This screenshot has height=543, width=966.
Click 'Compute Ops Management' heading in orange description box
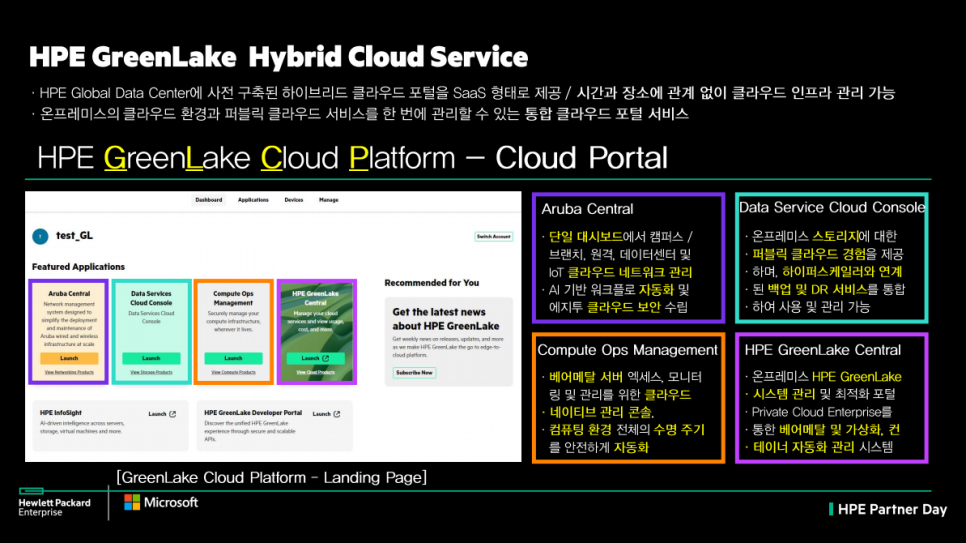coord(627,350)
